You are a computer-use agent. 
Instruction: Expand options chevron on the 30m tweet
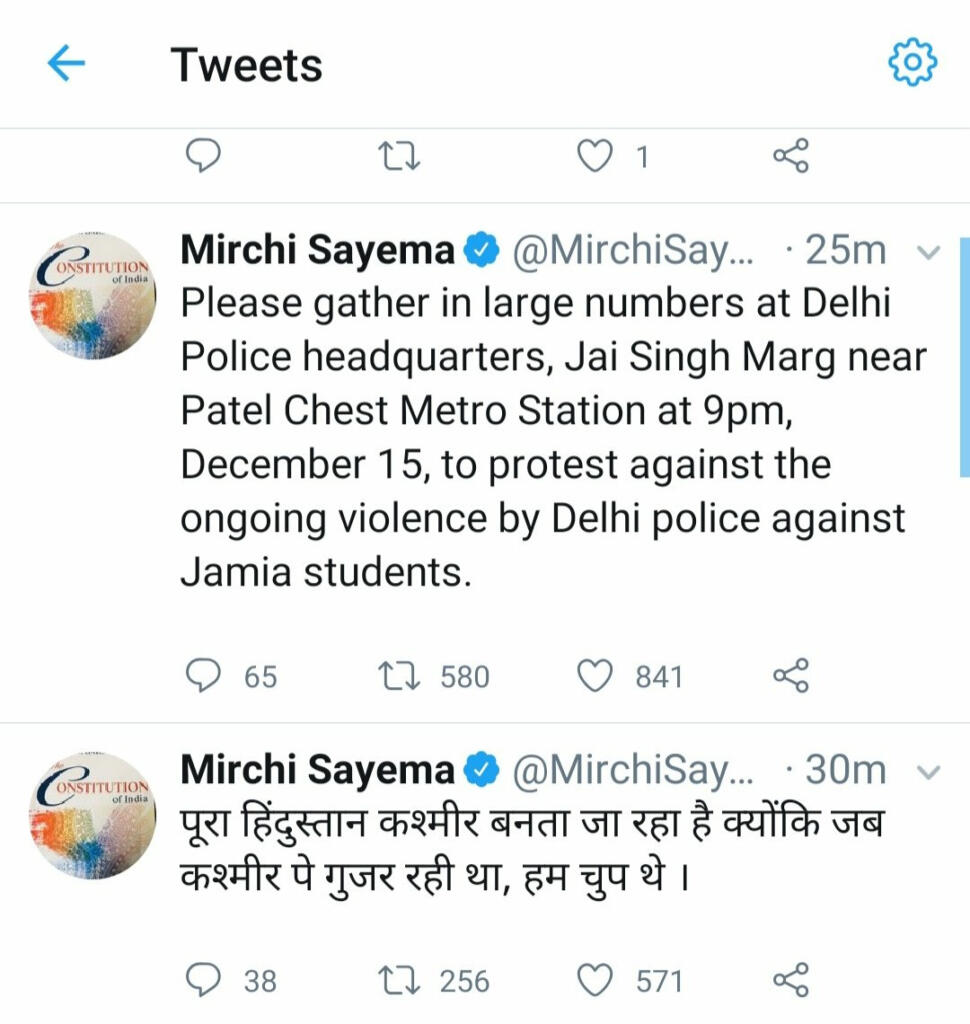pyautogui.click(x=928, y=772)
